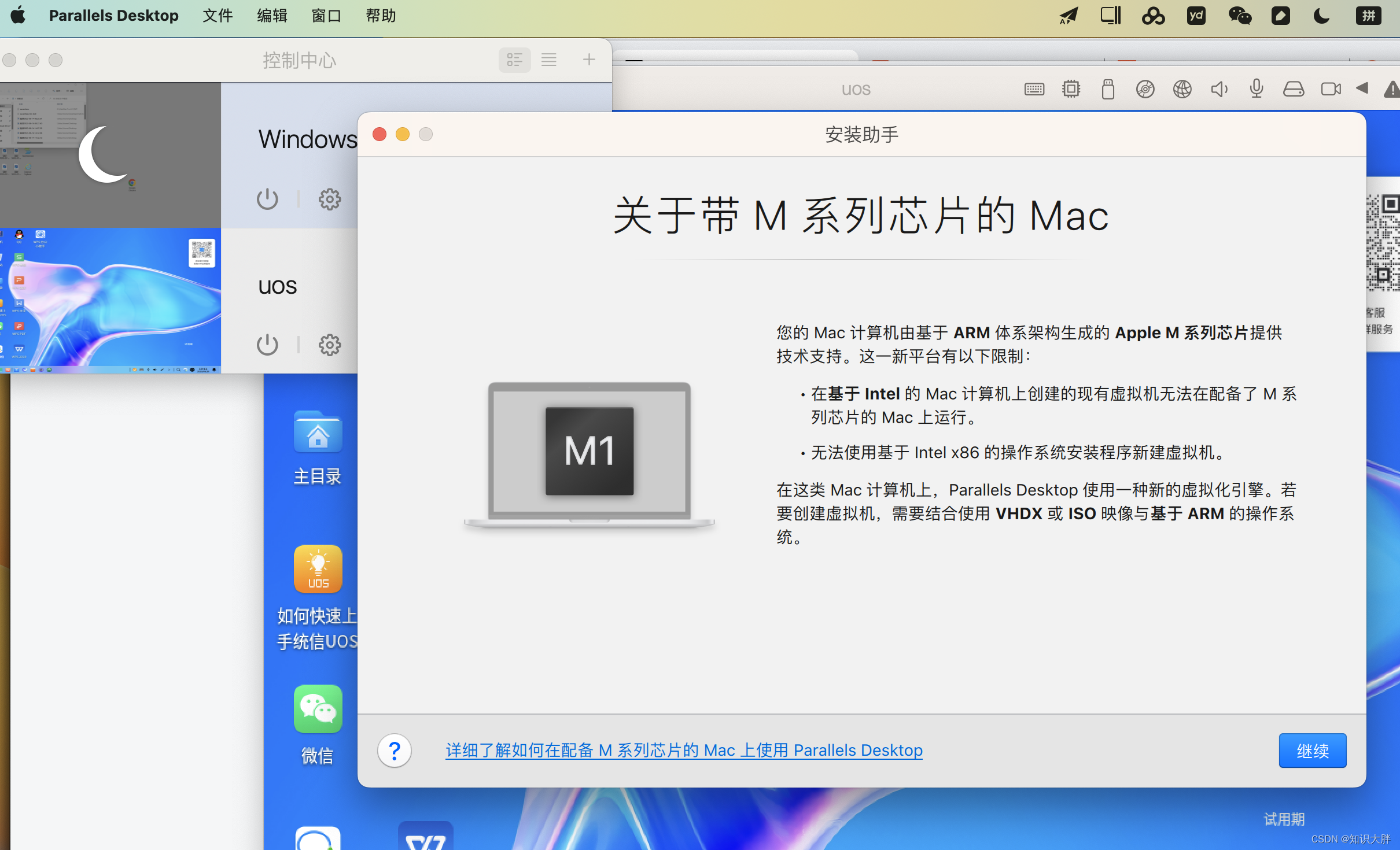Open WeChat 微信 in the UOS dock
This screenshot has width=1400, height=850.
[x=317, y=709]
